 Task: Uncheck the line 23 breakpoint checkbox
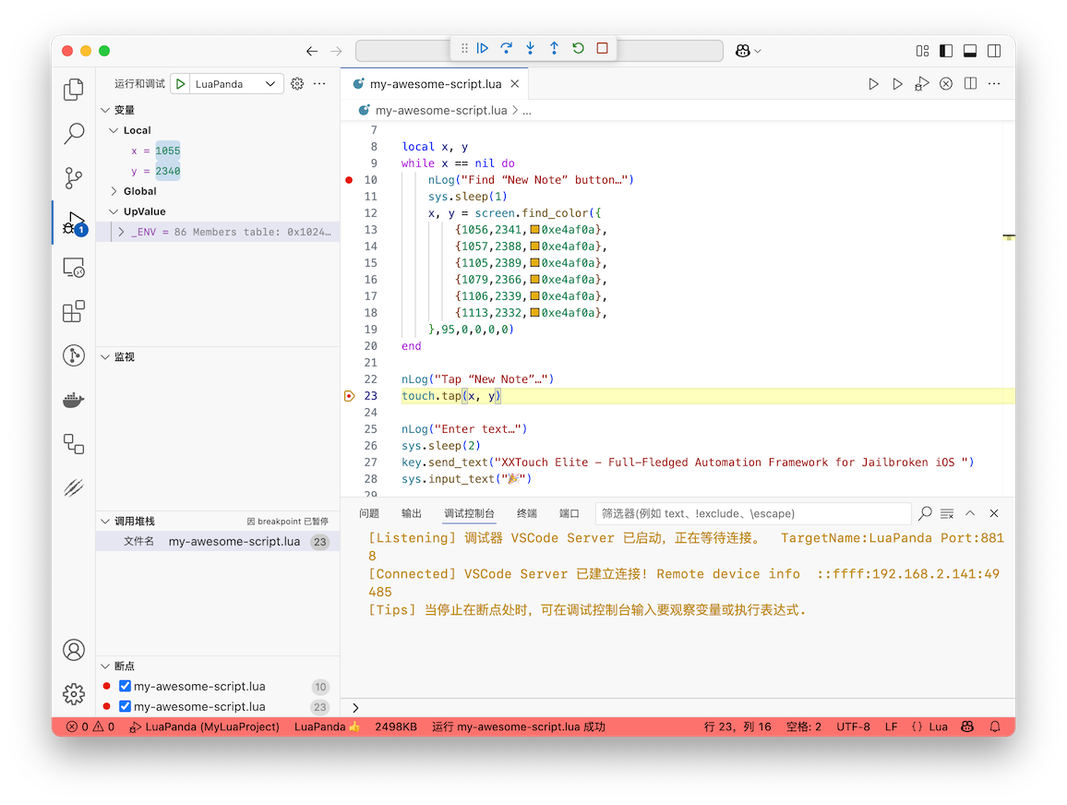tap(125, 706)
